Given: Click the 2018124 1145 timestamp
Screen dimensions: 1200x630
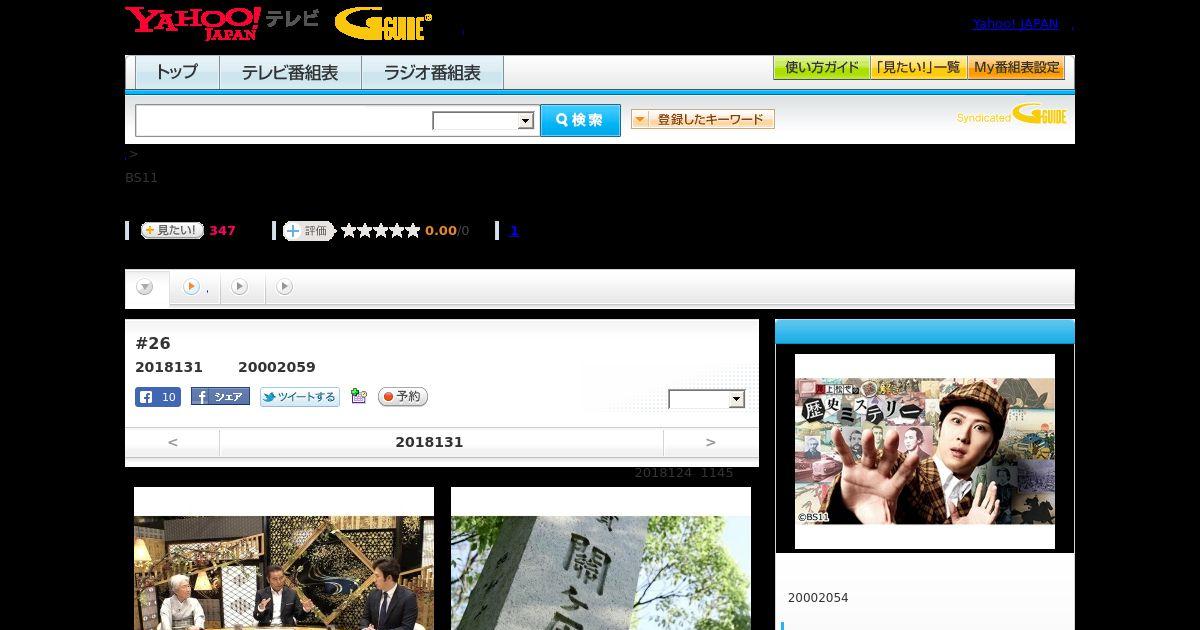Looking at the screenshot, I should [684, 473].
